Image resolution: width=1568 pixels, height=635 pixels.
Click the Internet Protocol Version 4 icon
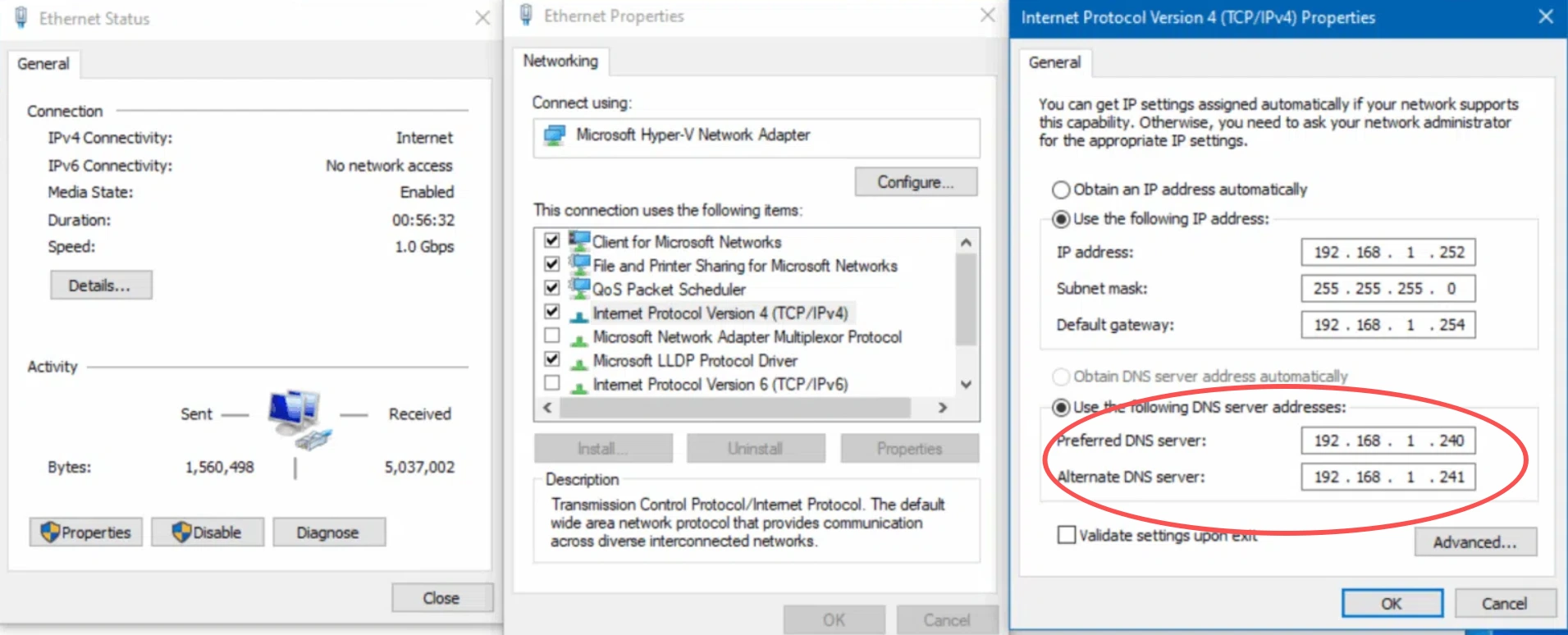(579, 316)
